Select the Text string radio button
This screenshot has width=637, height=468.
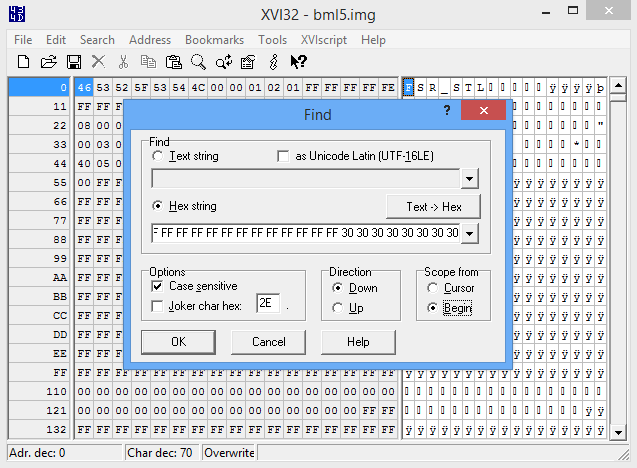click(x=158, y=157)
